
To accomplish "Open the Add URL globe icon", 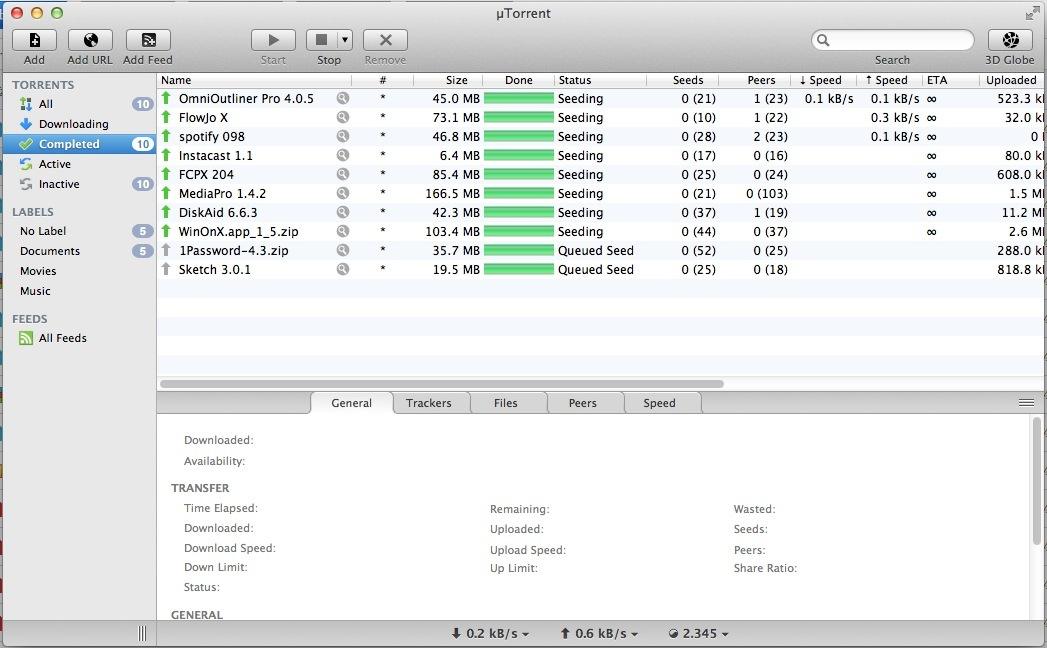I will (90, 40).
